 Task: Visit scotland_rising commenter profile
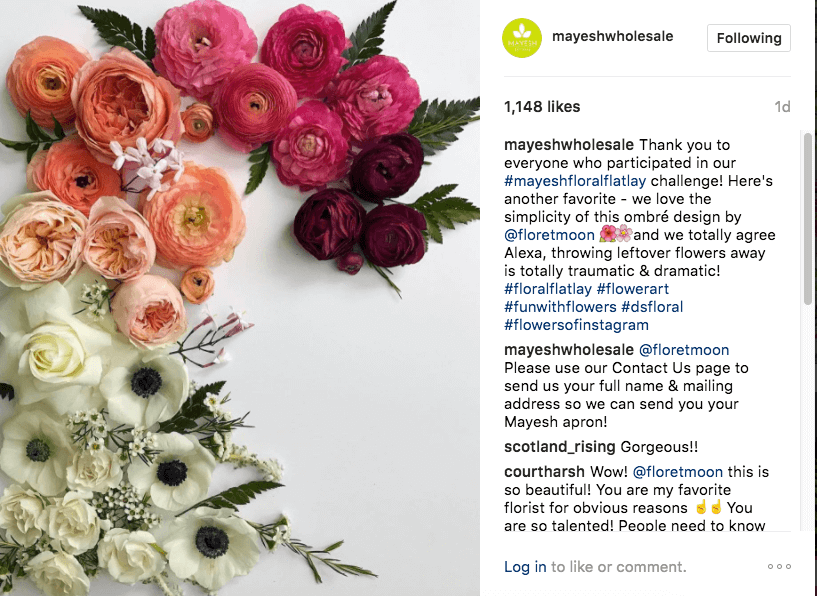(560, 447)
